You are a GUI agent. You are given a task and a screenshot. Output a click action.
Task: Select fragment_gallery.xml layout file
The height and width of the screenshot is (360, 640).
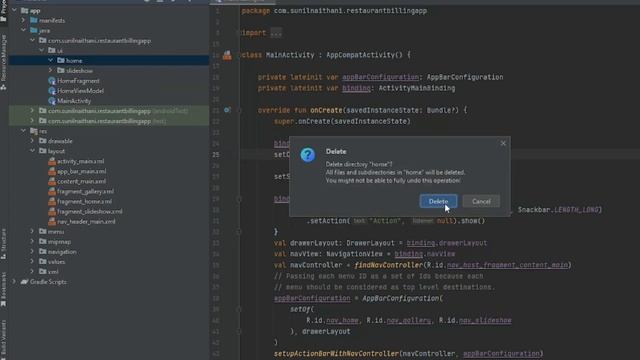[85, 191]
